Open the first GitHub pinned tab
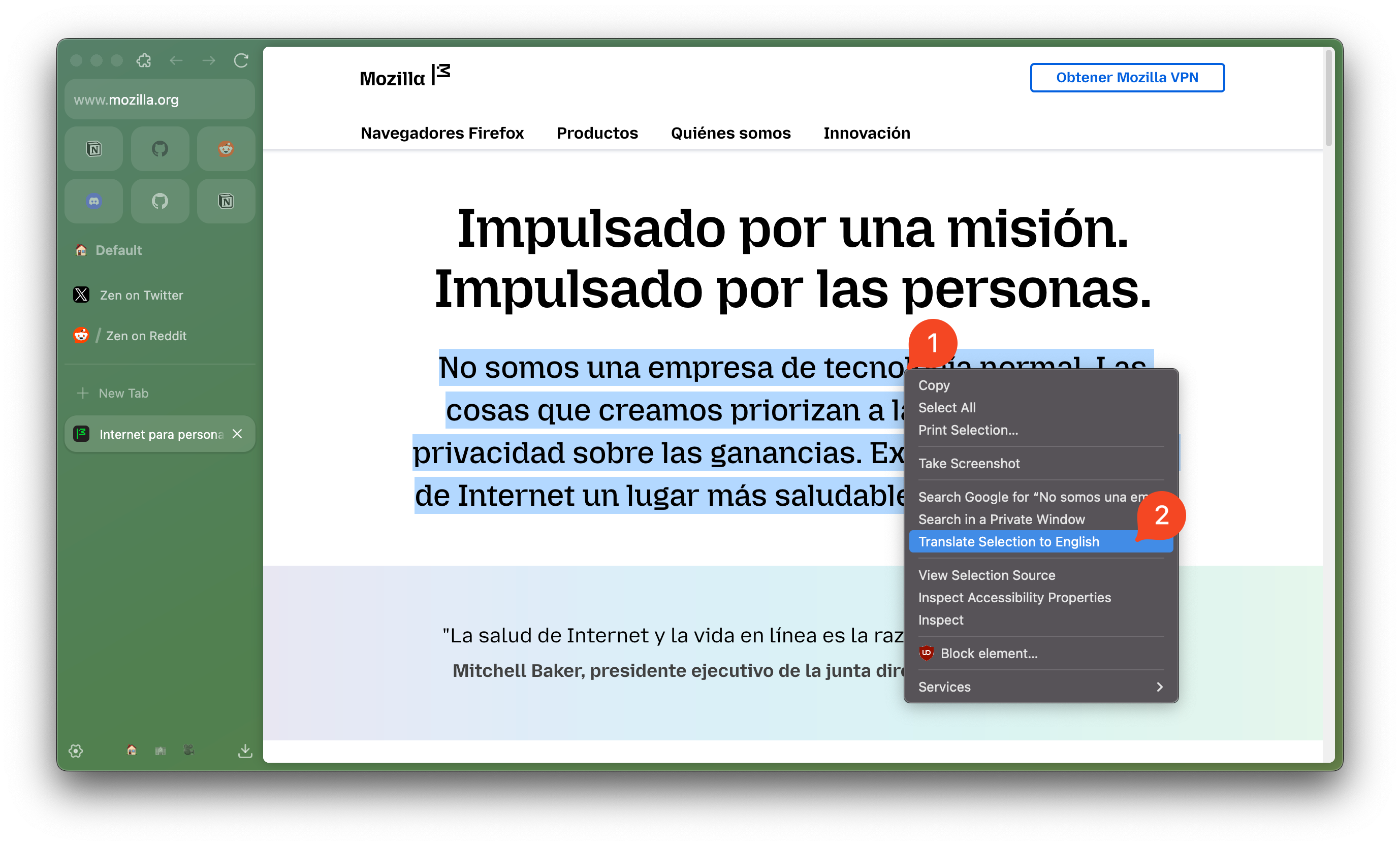The image size is (1400, 846). coord(160,149)
